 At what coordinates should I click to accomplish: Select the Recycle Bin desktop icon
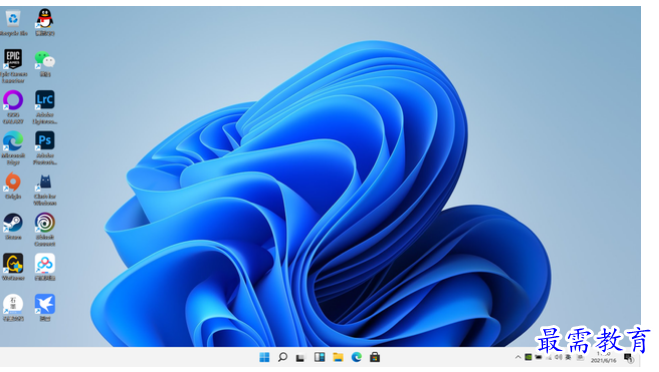[x=13, y=22]
